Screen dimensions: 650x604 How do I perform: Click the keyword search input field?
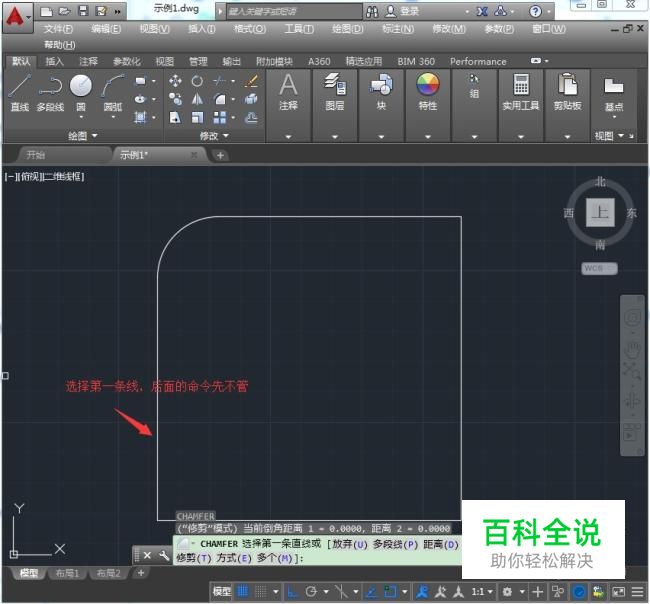(293, 12)
